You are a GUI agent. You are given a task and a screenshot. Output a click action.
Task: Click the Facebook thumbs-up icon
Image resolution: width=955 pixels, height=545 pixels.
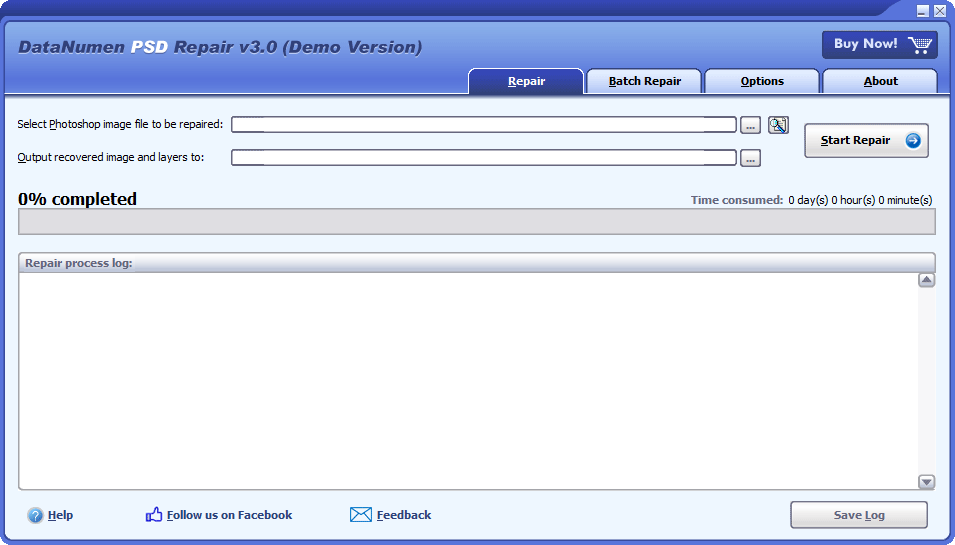154,515
